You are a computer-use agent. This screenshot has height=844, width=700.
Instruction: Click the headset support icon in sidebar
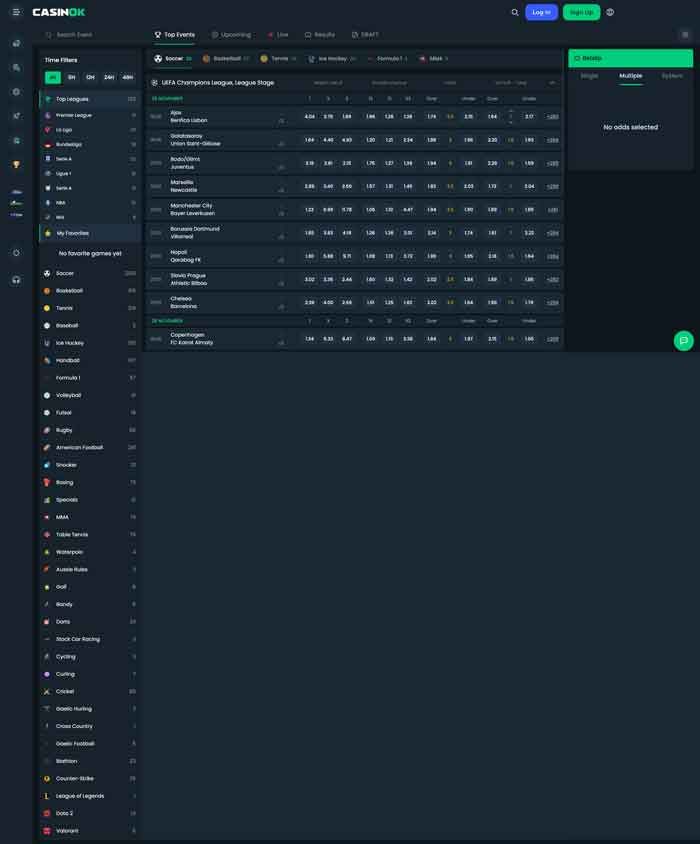point(16,280)
